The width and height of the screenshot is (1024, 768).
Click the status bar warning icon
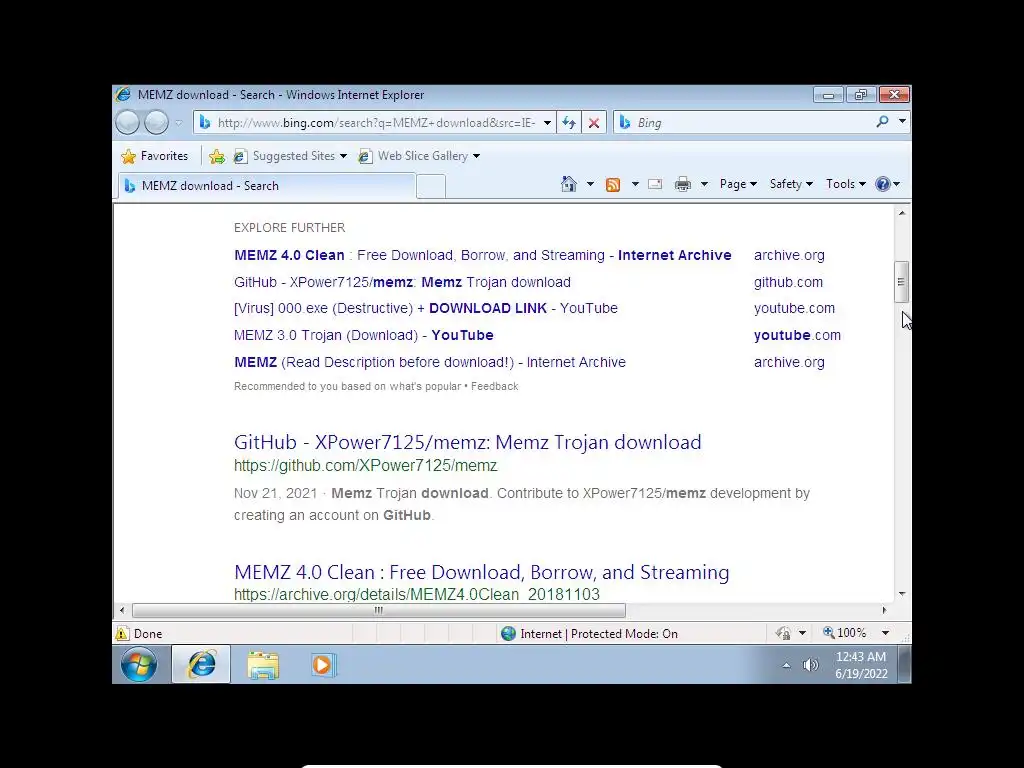click(x=122, y=633)
